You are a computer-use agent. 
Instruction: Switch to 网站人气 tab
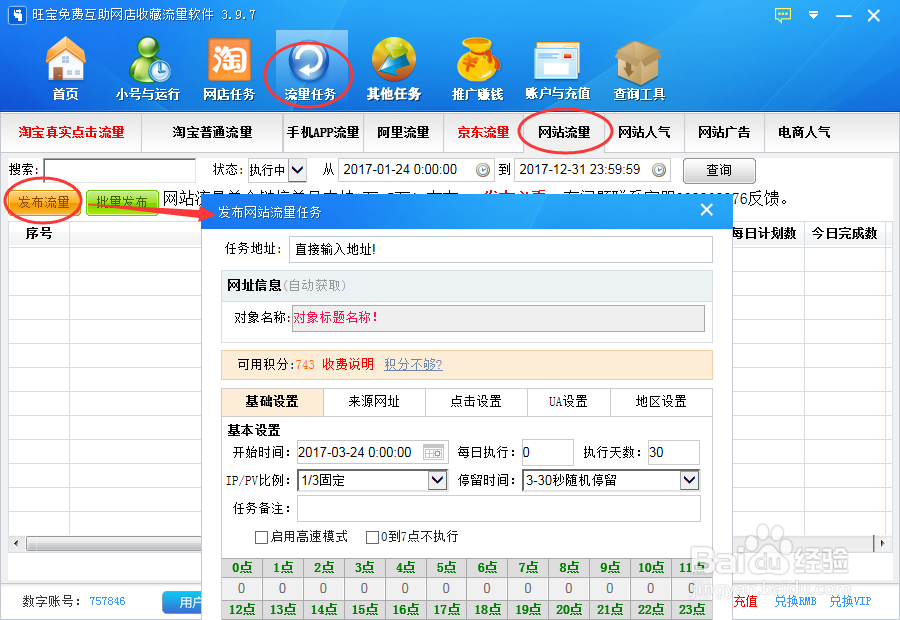pyautogui.click(x=644, y=133)
